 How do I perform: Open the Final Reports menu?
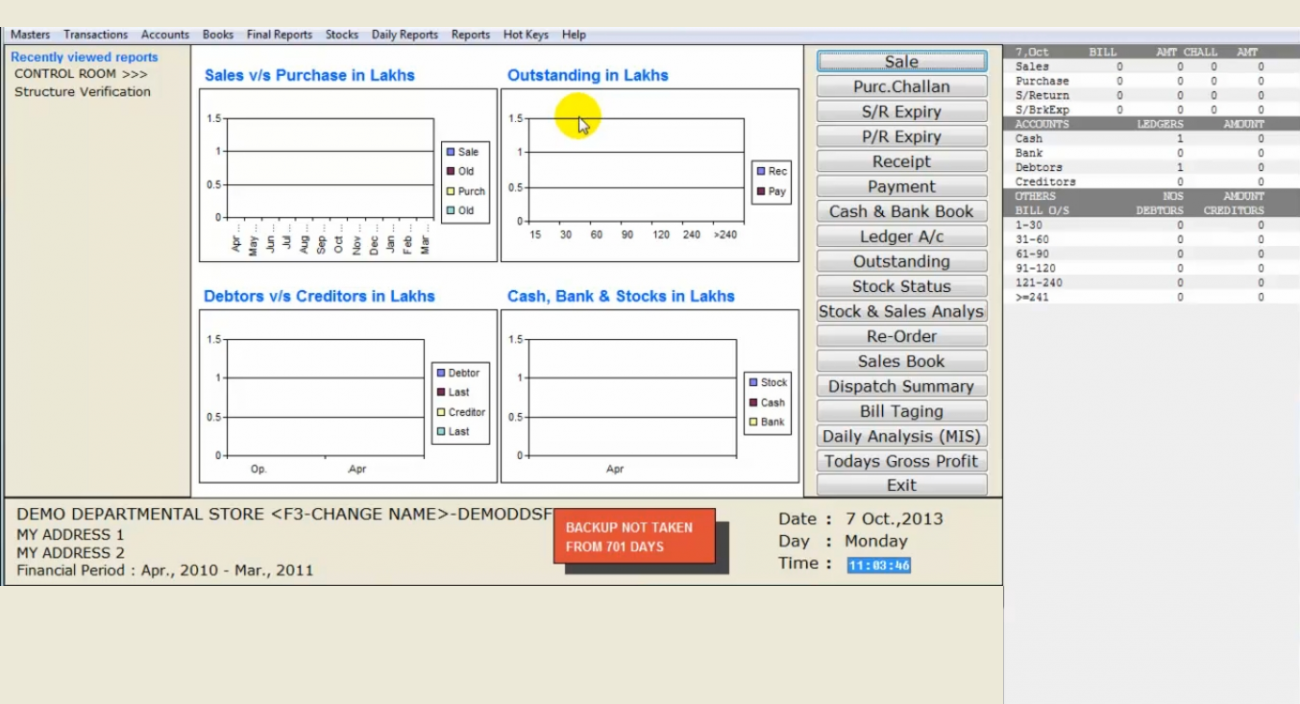click(279, 34)
